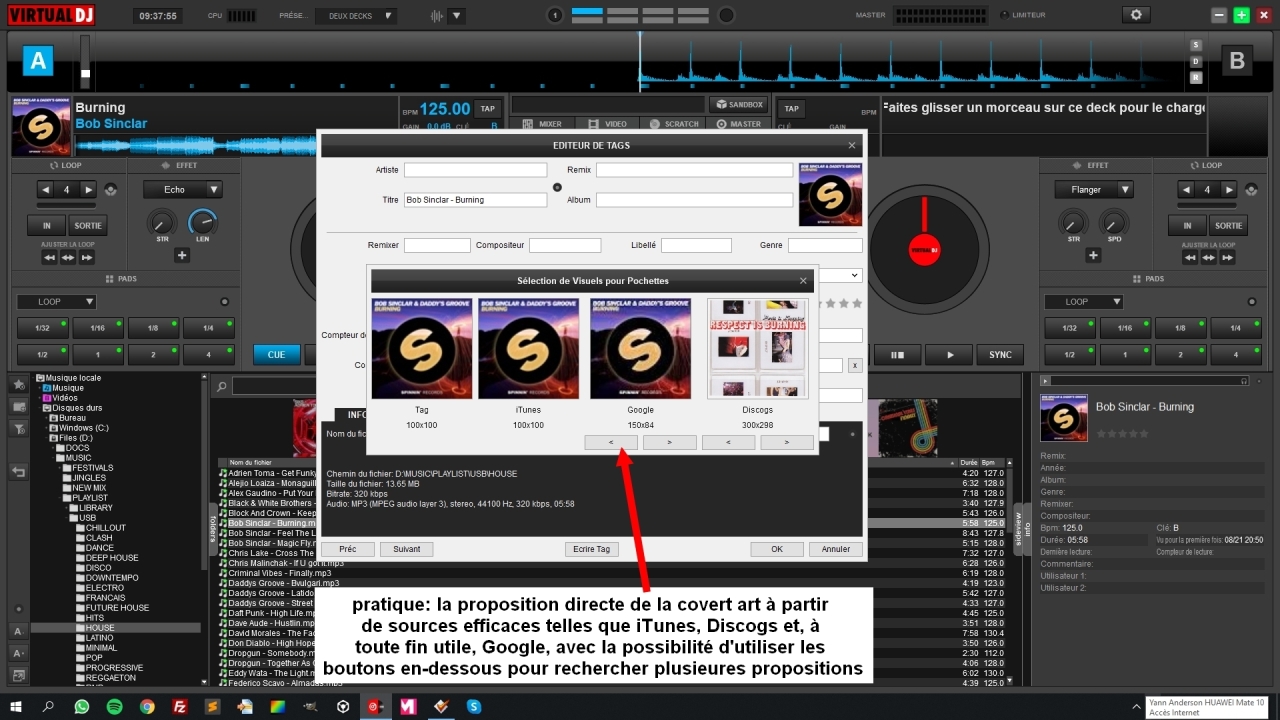The height and width of the screenshot is (720, 1280).
Task: Open the LOOP pads dropdown on deck A
Action: [57, 301]
